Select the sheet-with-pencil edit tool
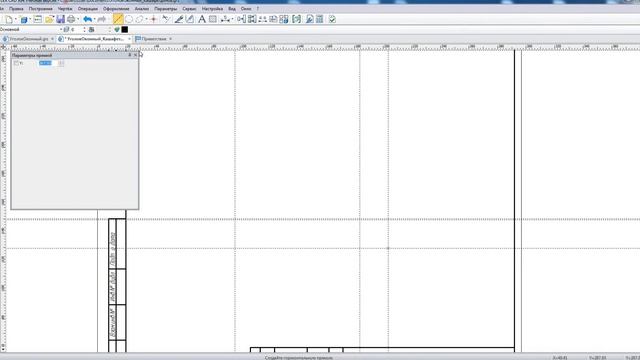640x360 pixels. pos(190,19)
